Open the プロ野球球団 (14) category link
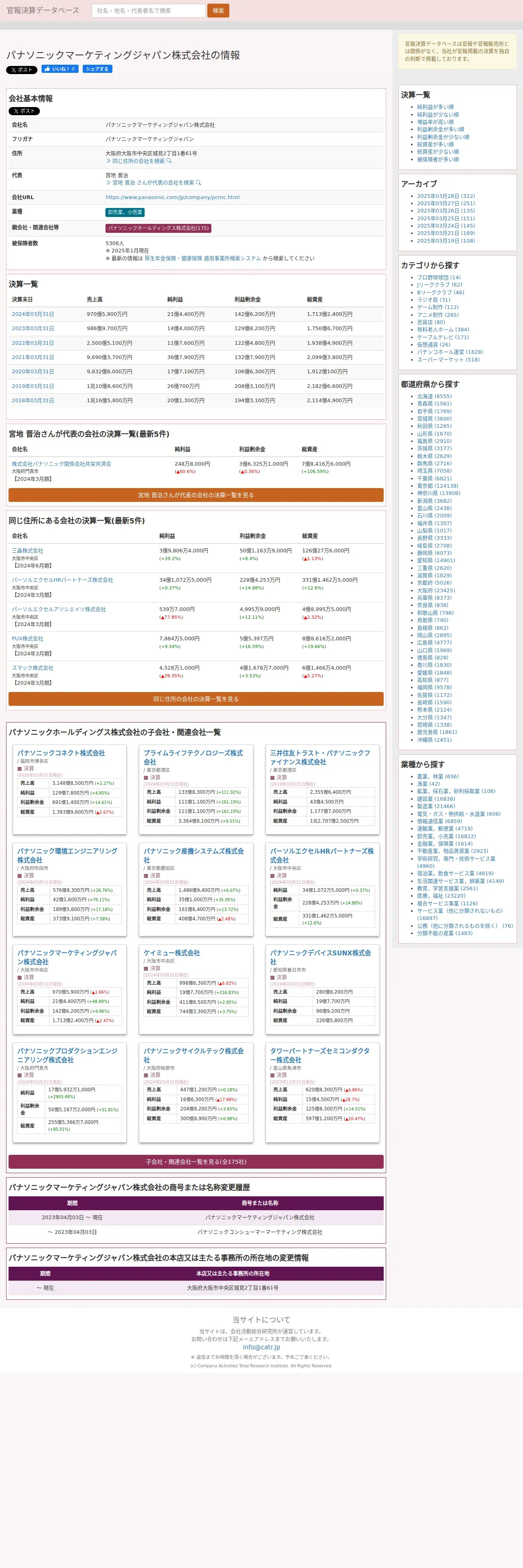The height and width of the screenshot is (1568, 523). [x=439, y=278]
